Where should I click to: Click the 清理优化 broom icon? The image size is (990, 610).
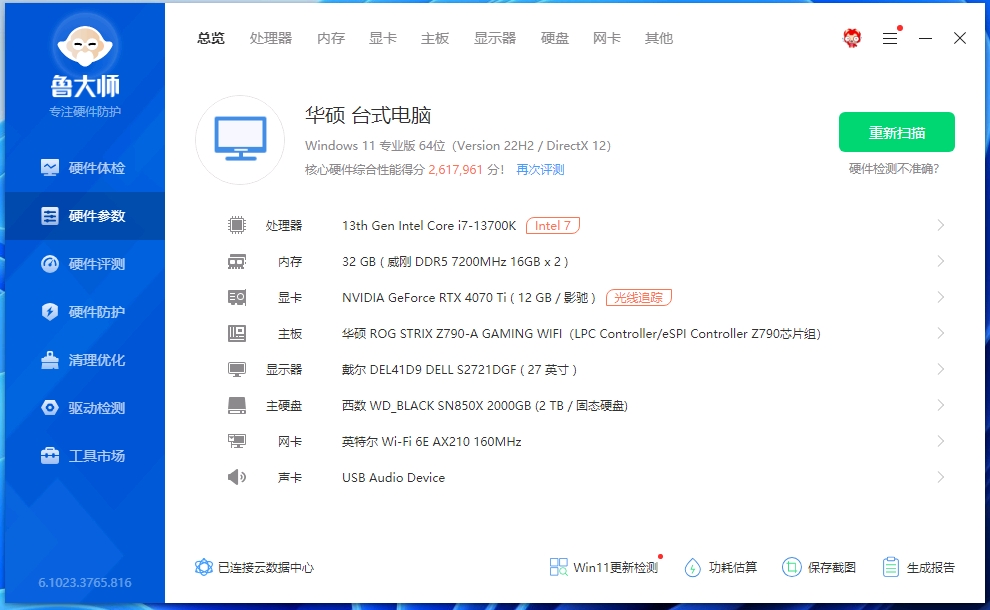tap(50, 360)
